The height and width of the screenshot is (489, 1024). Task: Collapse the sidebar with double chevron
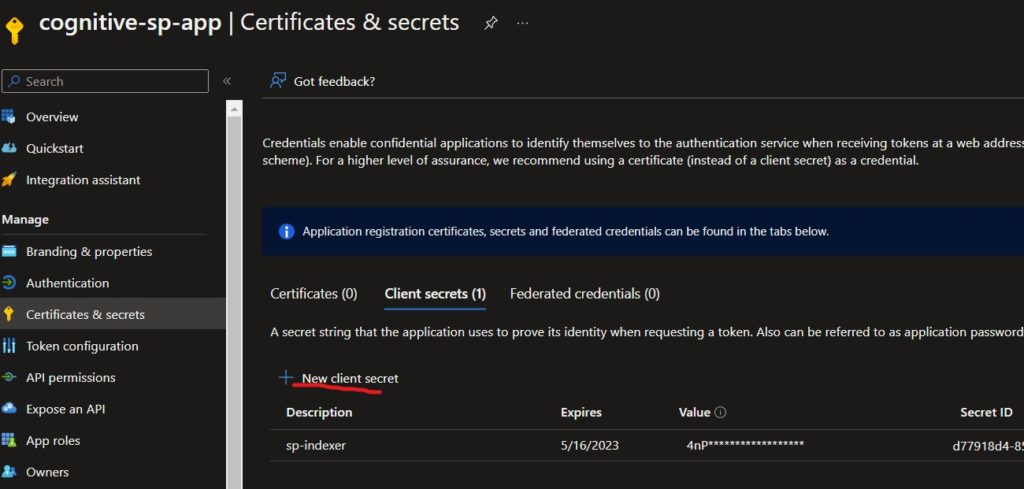227,81
